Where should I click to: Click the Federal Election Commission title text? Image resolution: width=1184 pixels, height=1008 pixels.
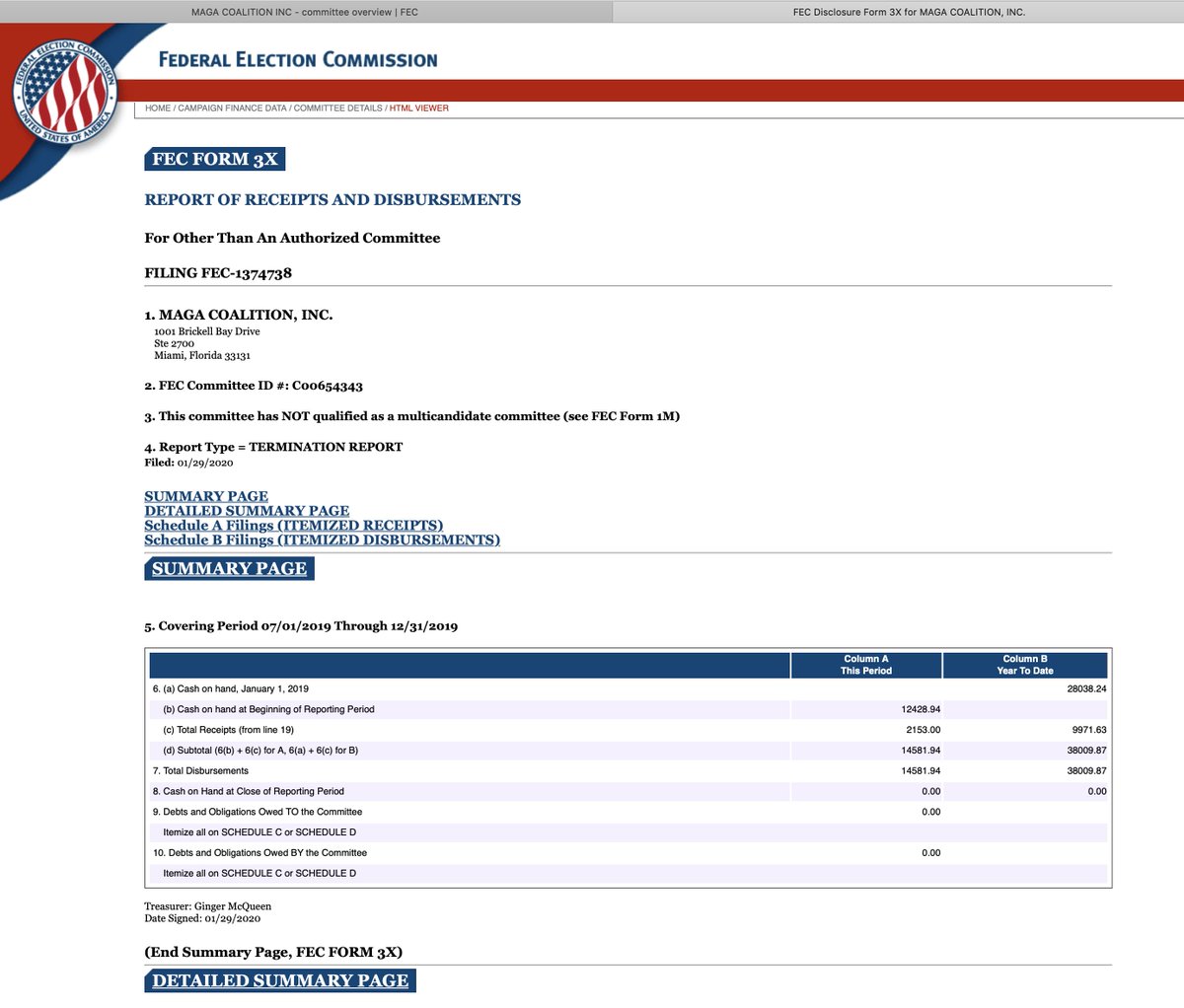click(x=298, y=59)
